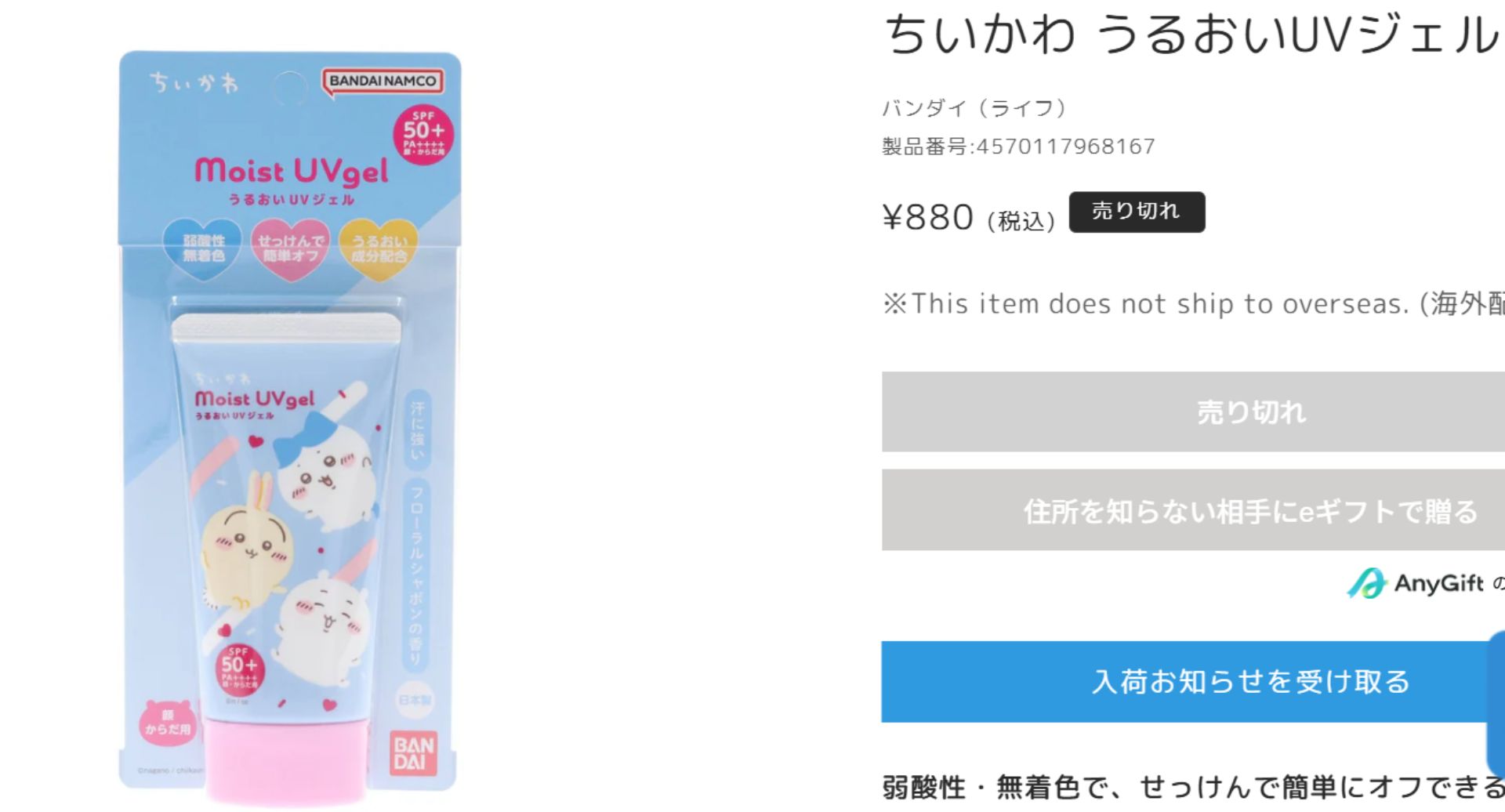
Task: Click the バンダイ（ライフ） brand link
Action: [974, 107]
